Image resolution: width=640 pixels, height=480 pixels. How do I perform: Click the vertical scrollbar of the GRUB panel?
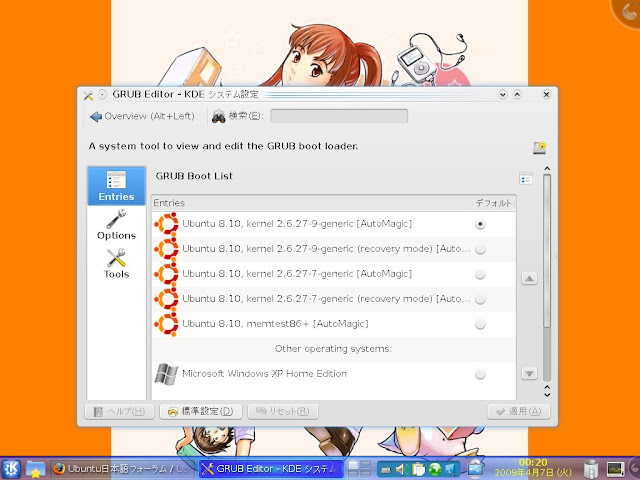[x=547, y=251]
